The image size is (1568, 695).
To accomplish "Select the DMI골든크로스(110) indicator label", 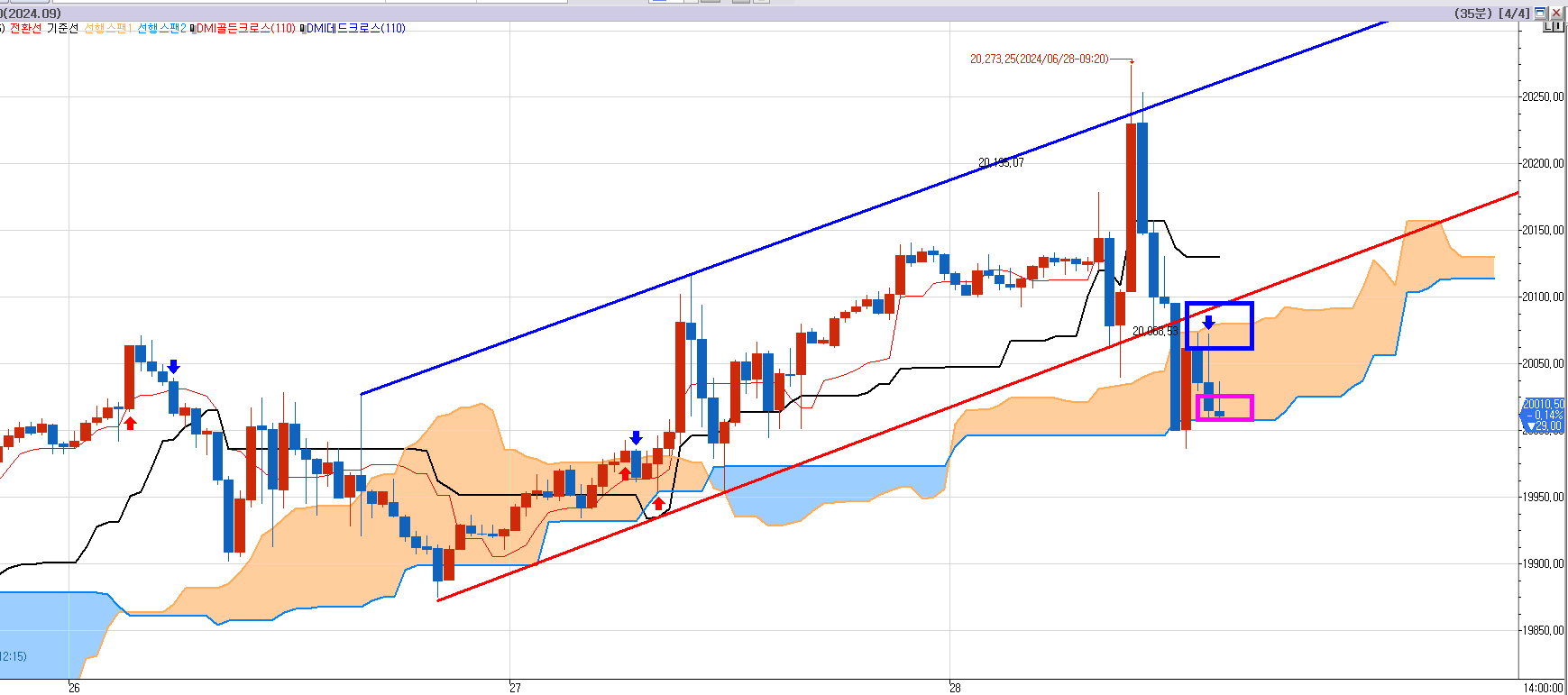I will coord(246,29).
